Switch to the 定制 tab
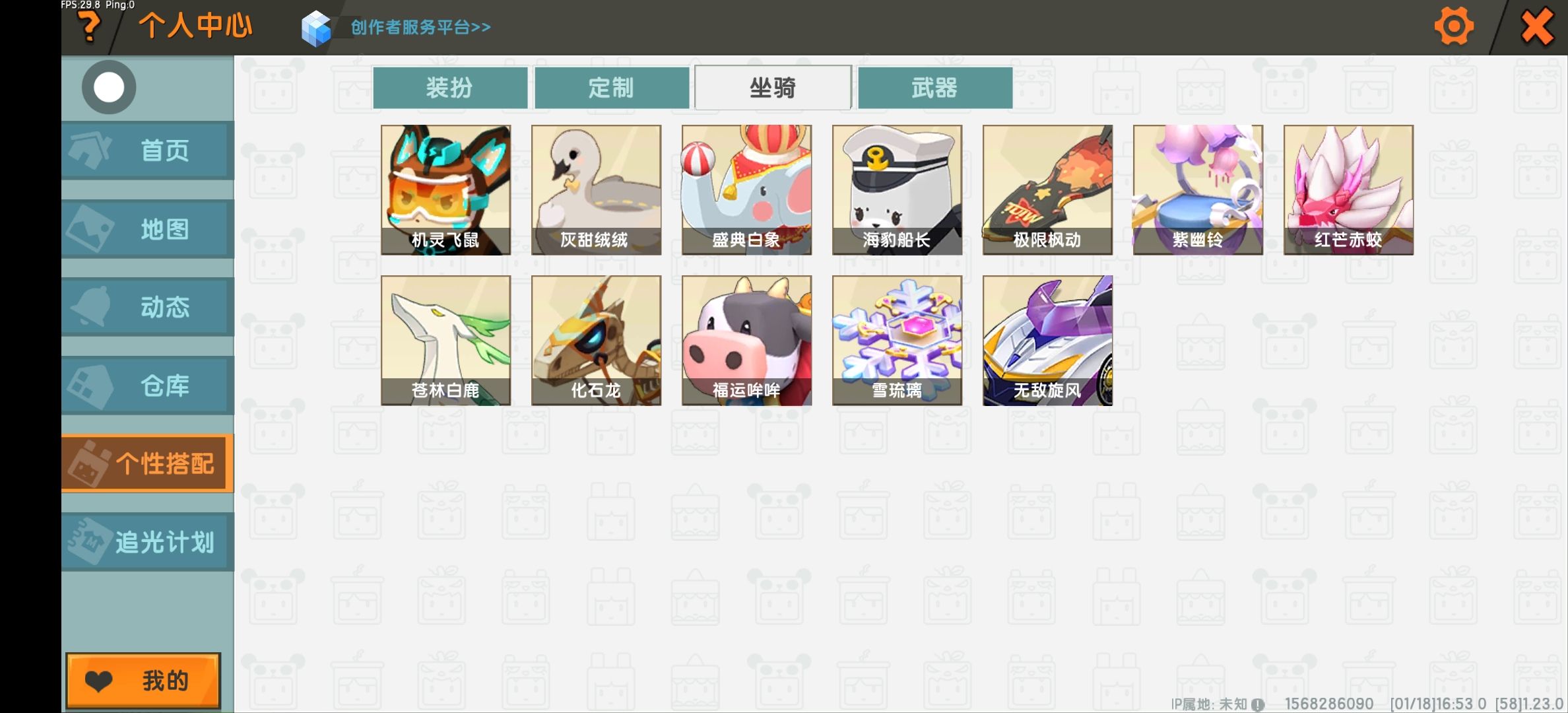 (x=611, y=87)
